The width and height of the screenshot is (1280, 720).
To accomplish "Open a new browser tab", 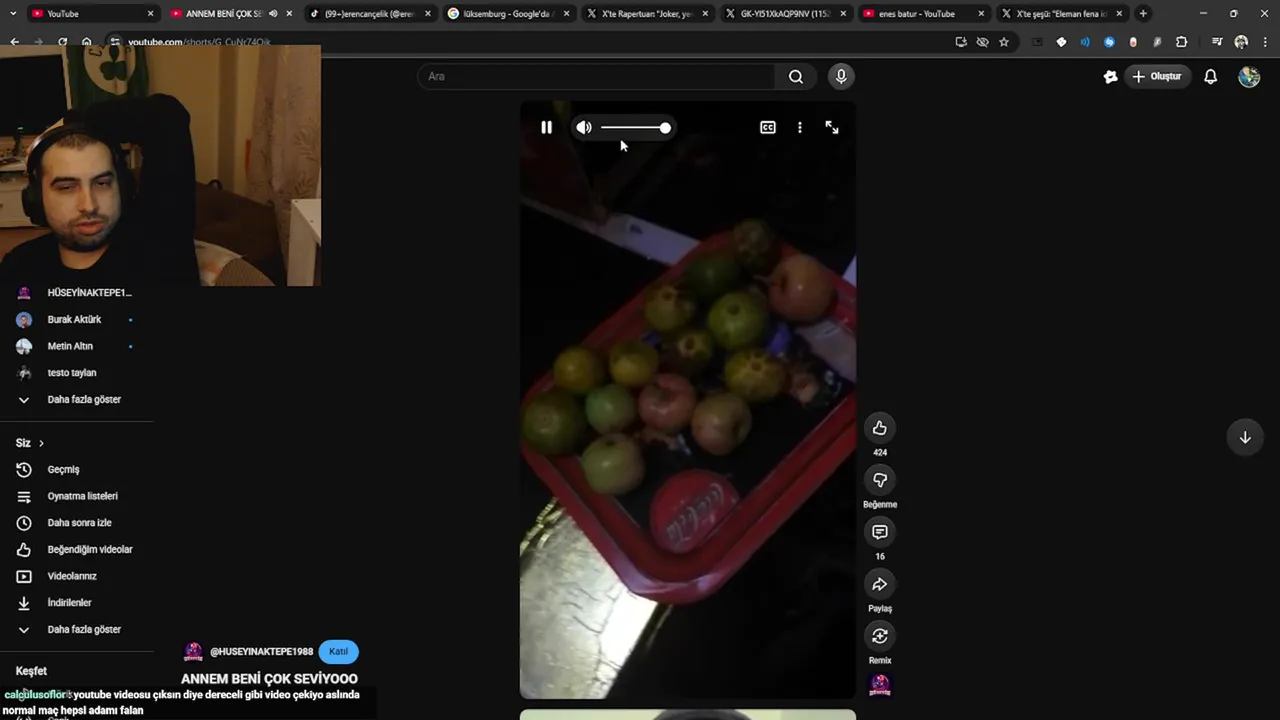I will 1143,14.
